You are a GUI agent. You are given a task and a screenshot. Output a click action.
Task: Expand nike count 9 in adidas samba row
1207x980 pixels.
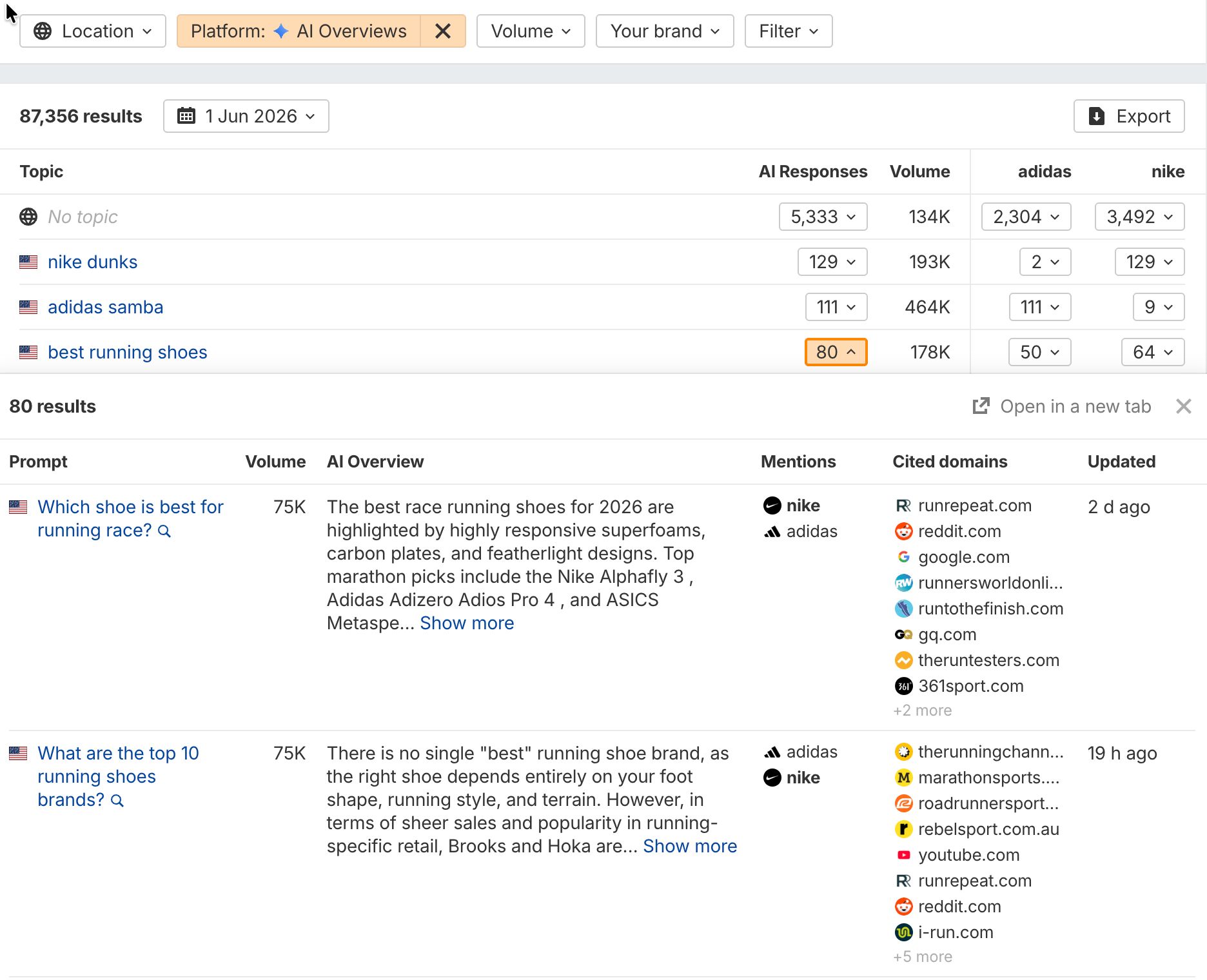click(x=1159, y=307)
